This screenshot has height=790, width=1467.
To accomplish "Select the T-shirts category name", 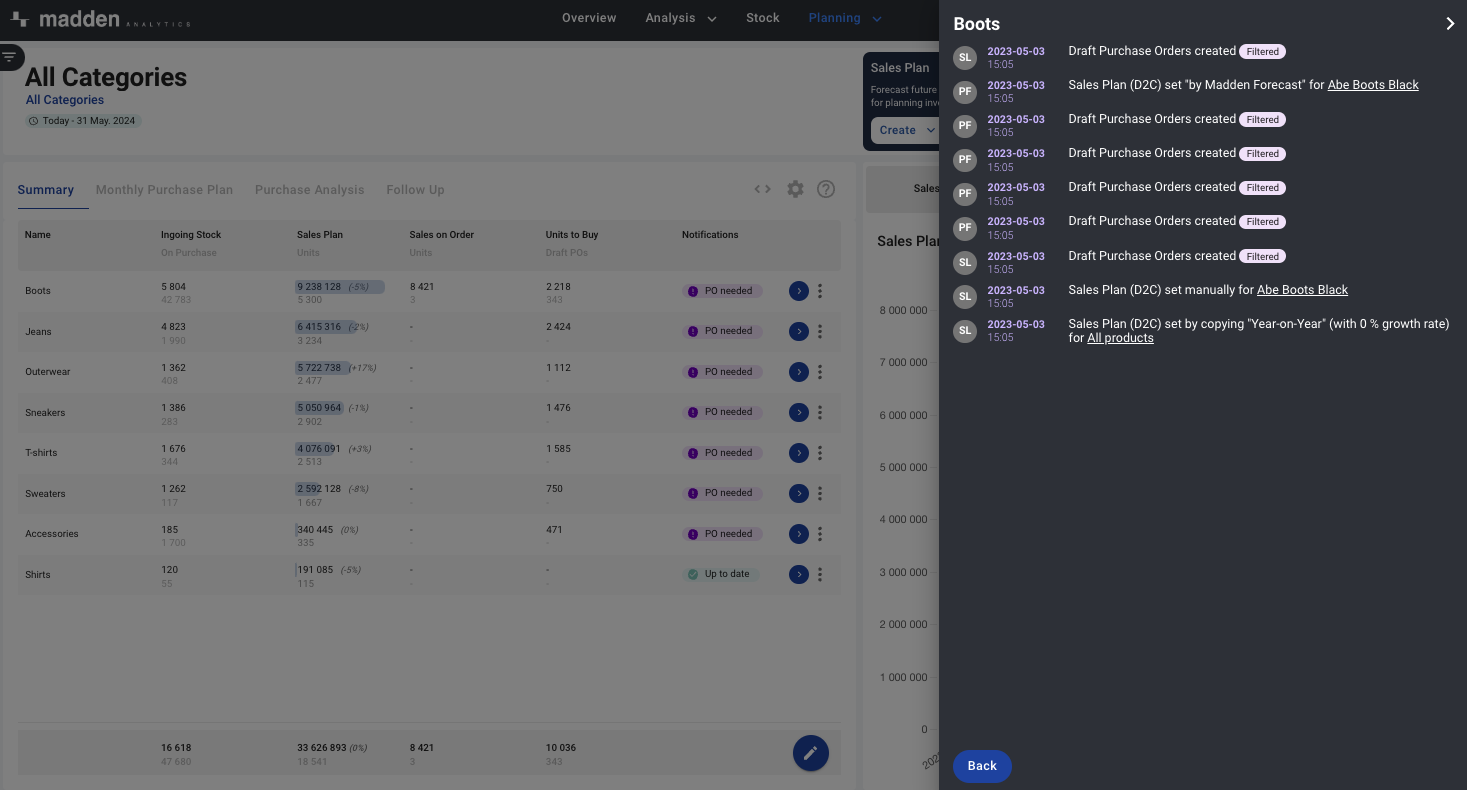I will point(41,453).
